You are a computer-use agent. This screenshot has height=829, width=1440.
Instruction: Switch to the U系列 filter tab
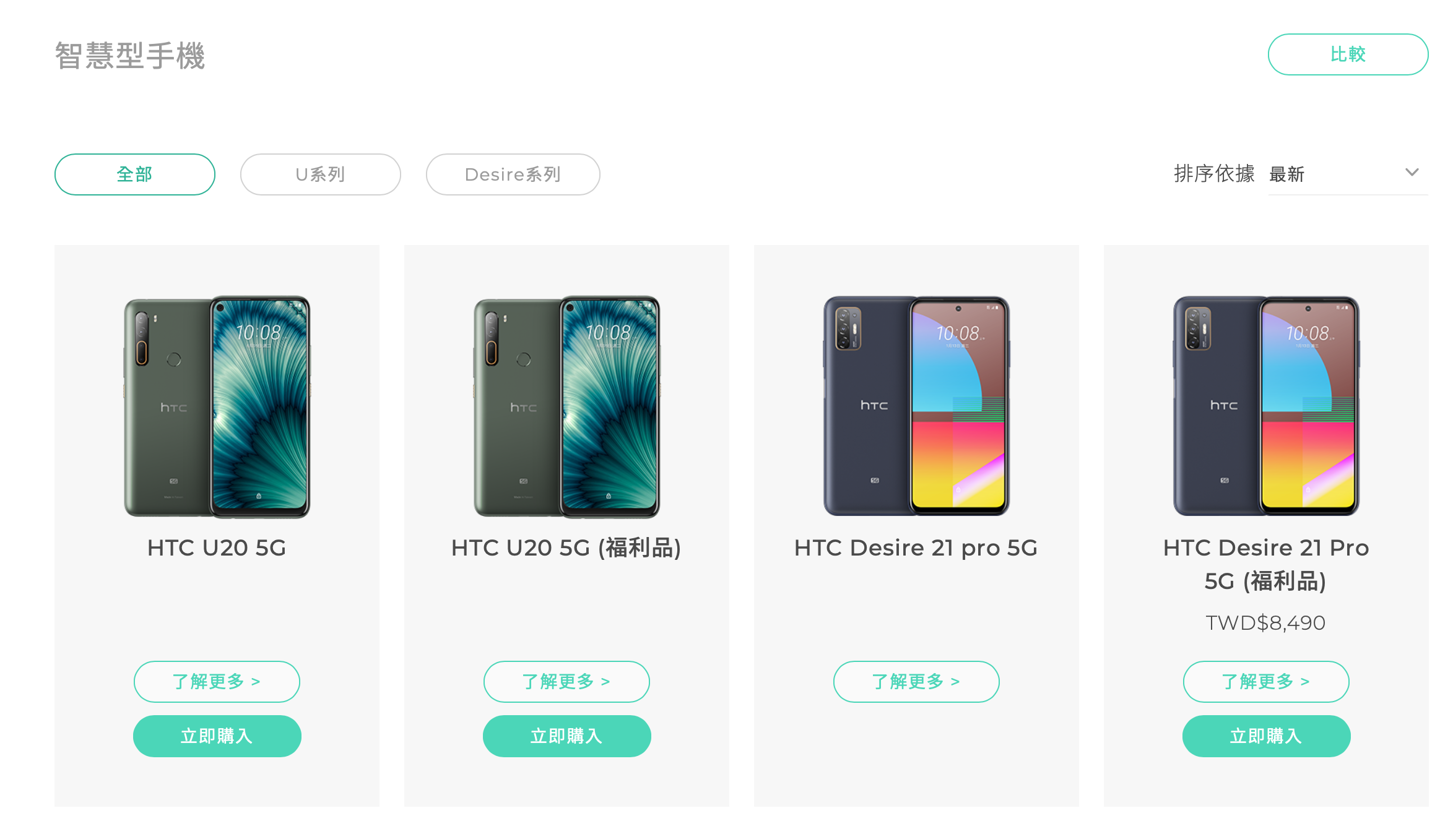(320, 174)
